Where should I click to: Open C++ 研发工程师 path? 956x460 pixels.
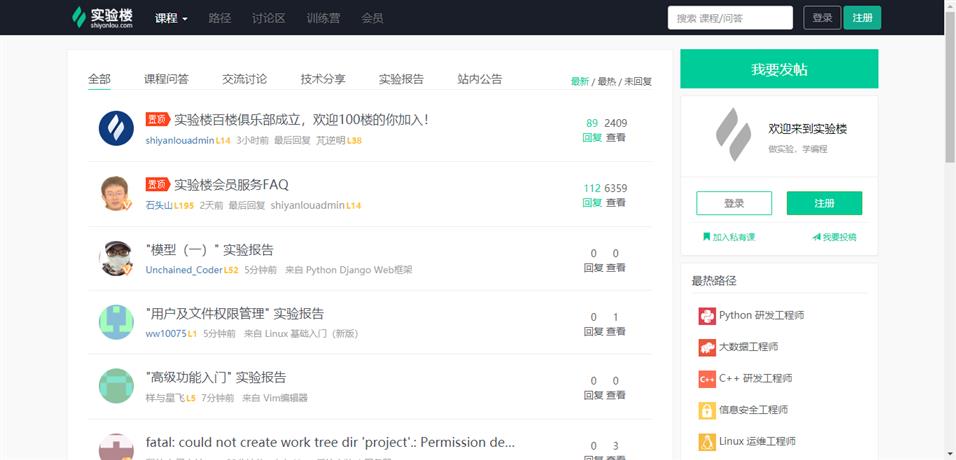(755, 378)
